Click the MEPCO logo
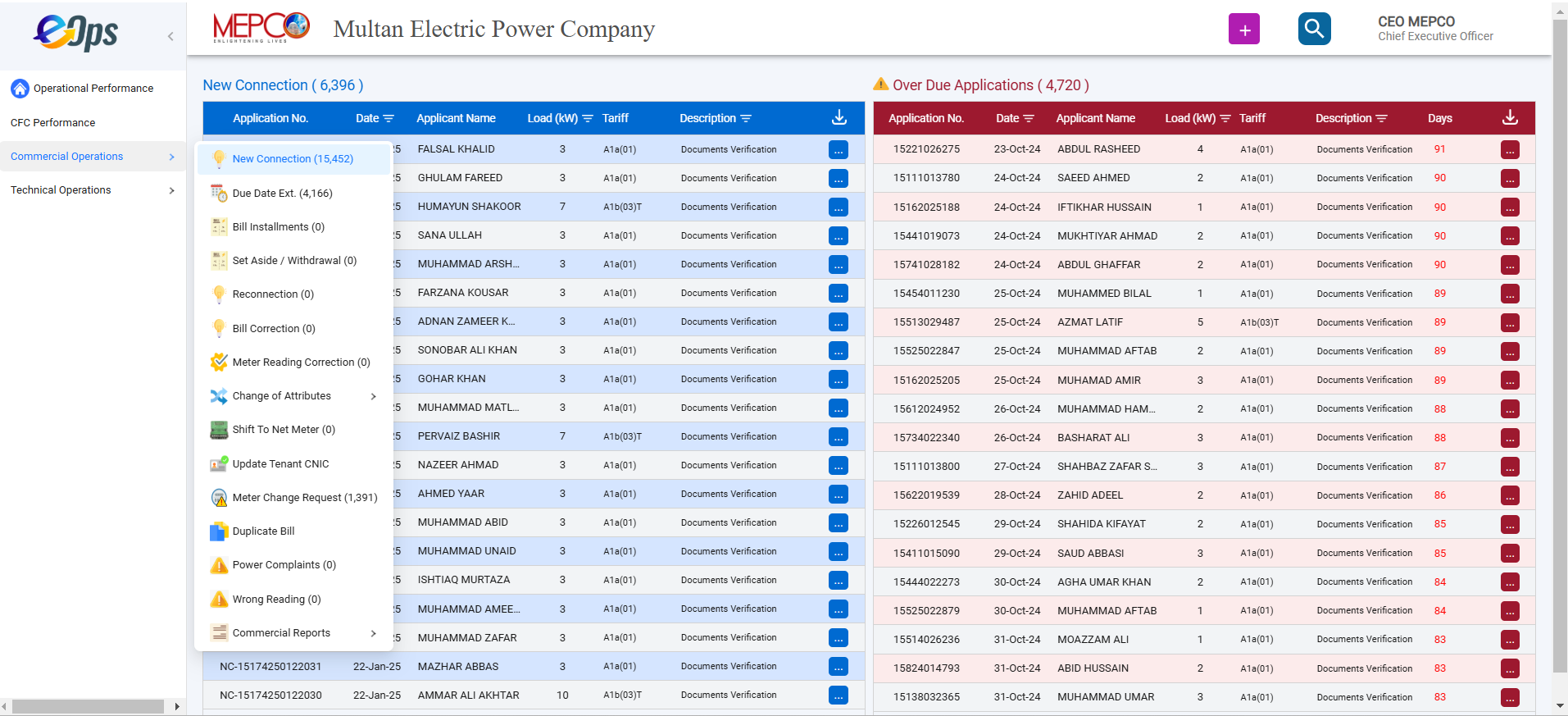Screen dimensions: 1568x716 point(261,28)
